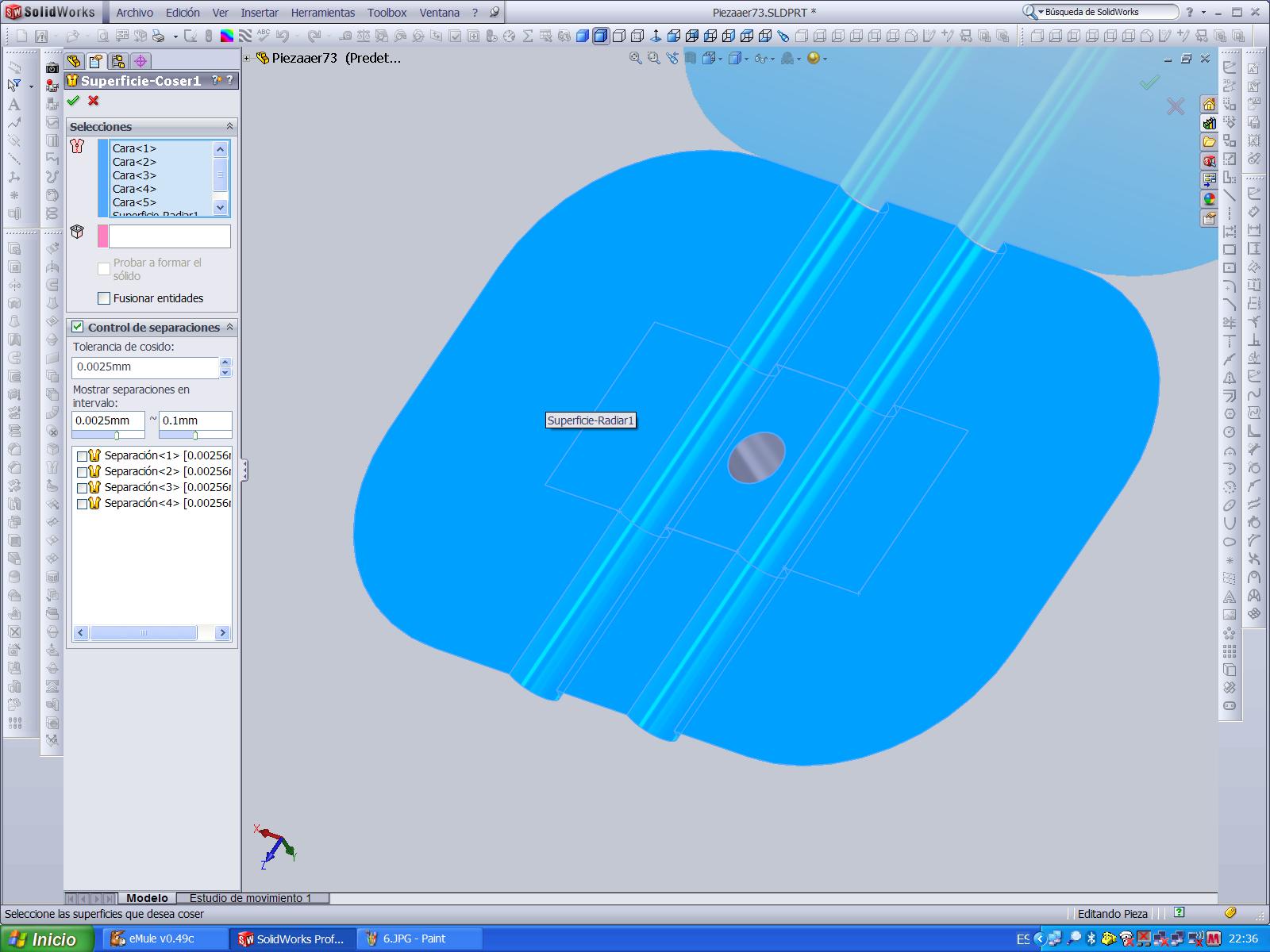Click the help question mark in Superficie-Coser1 header
The image size is (1270, 952).
point(230,80)
